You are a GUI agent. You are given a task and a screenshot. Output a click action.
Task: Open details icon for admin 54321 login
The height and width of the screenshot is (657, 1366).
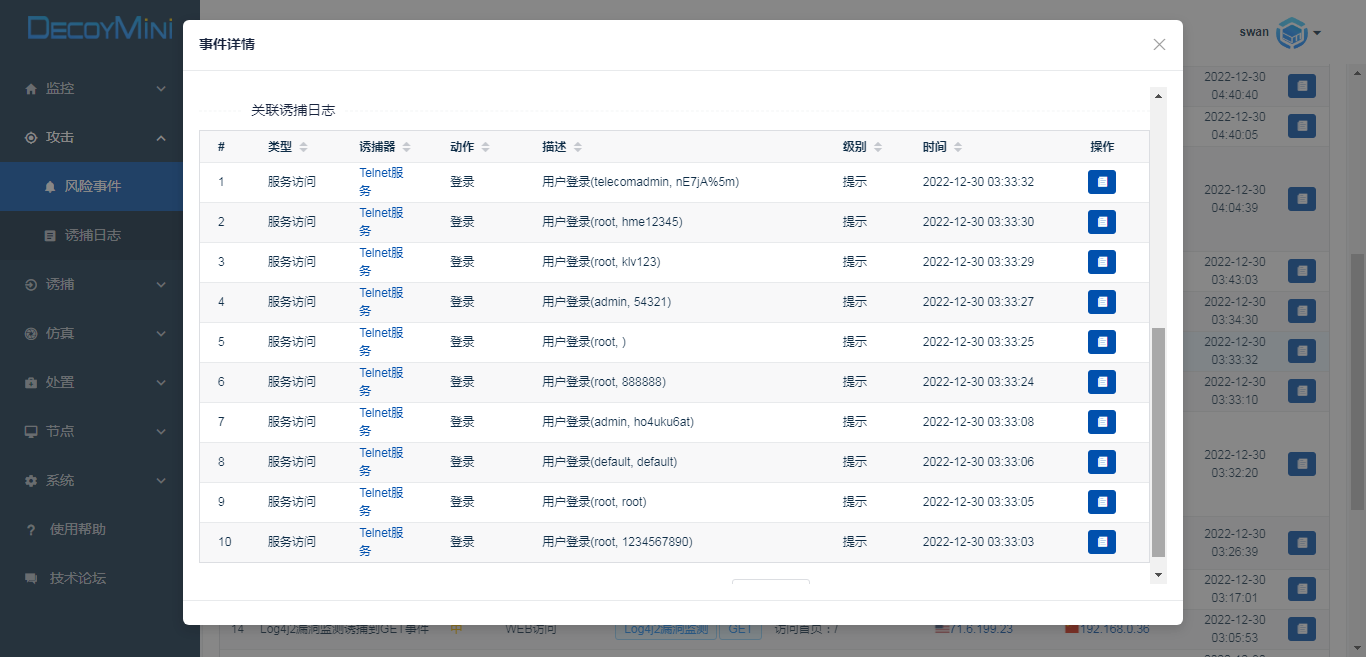pyautogui.click(x=1101, y=302)
